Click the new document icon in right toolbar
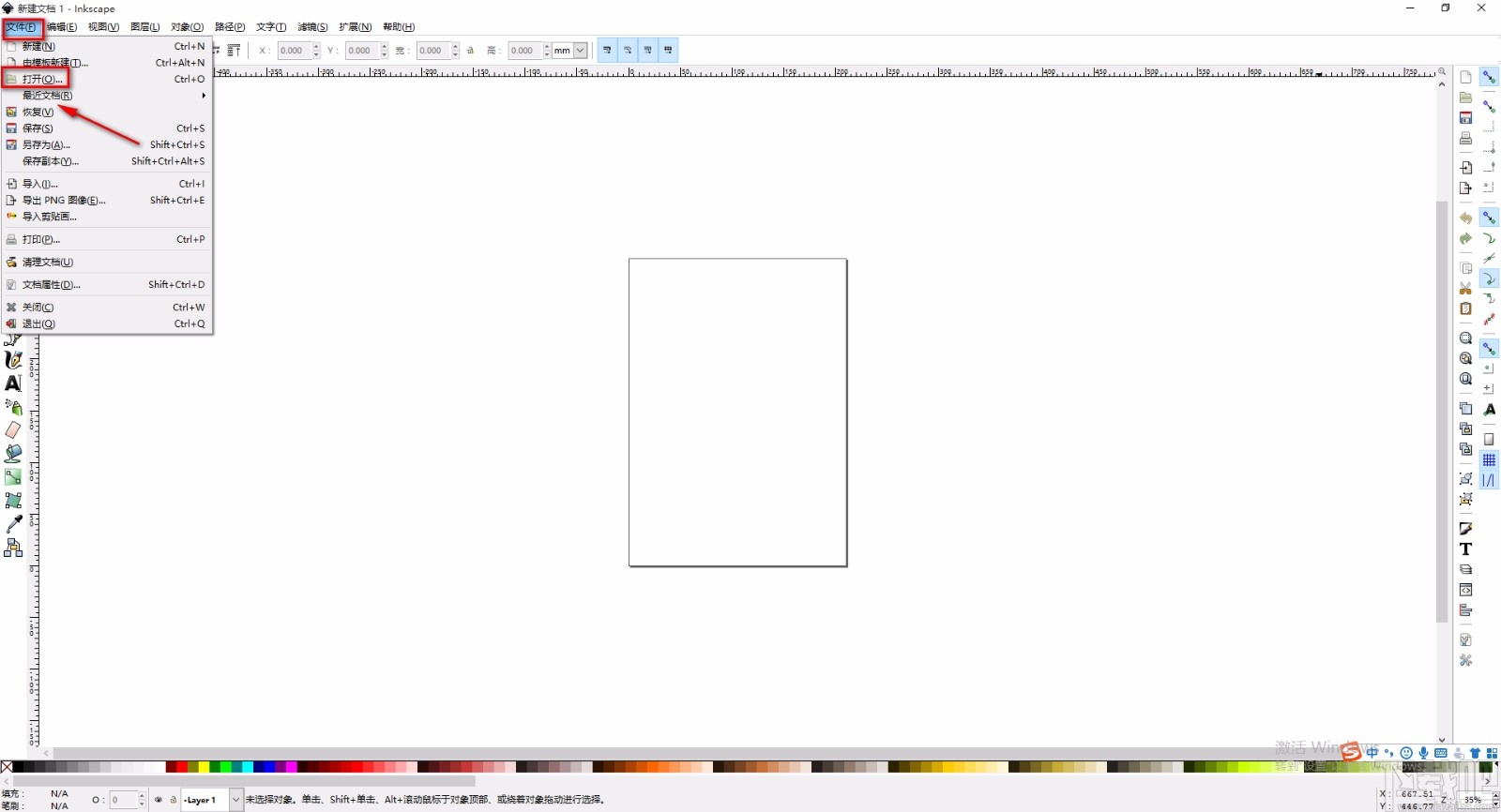Viewport: 1501px width, 812px height. (x=1465, y=77)
